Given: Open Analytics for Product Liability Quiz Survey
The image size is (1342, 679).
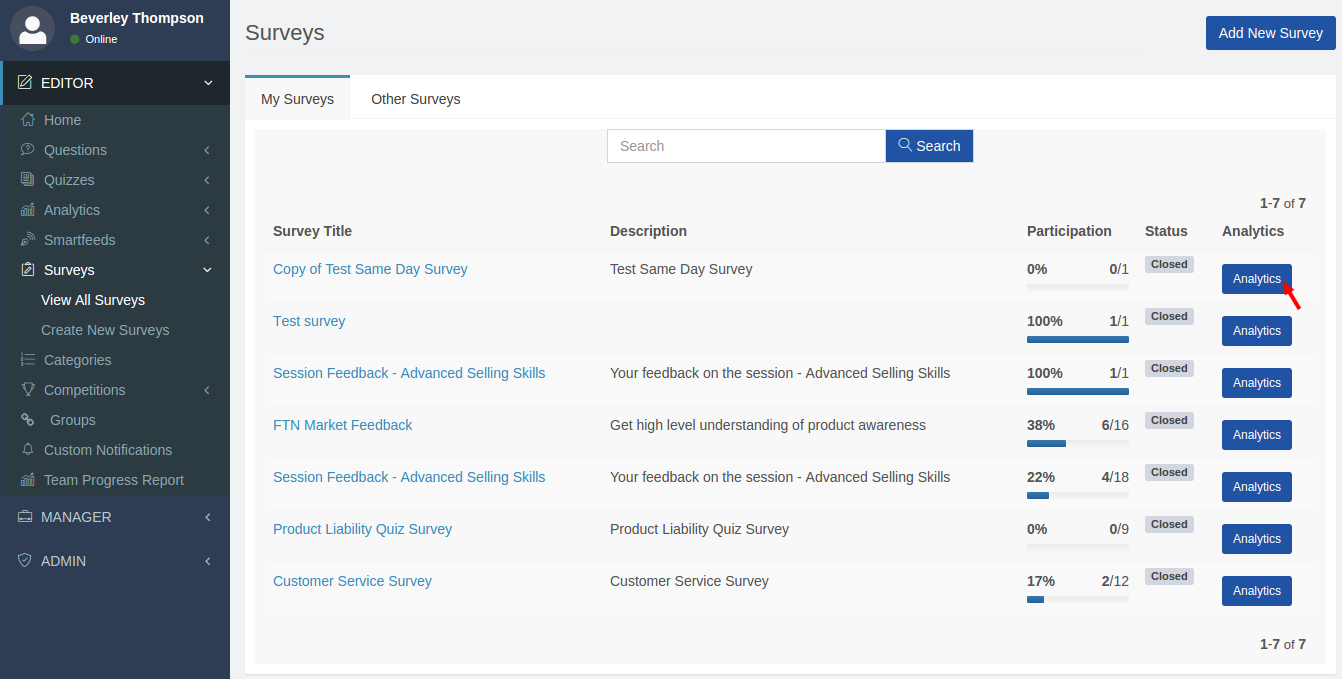Looking at the screenshot, I should click(x=1256, y=539).
